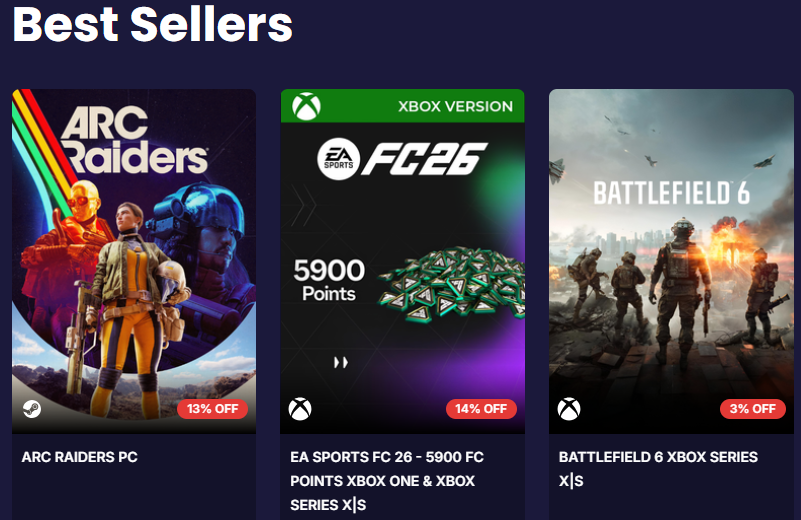Select the 3% OFF discount badge

point(753,408)
